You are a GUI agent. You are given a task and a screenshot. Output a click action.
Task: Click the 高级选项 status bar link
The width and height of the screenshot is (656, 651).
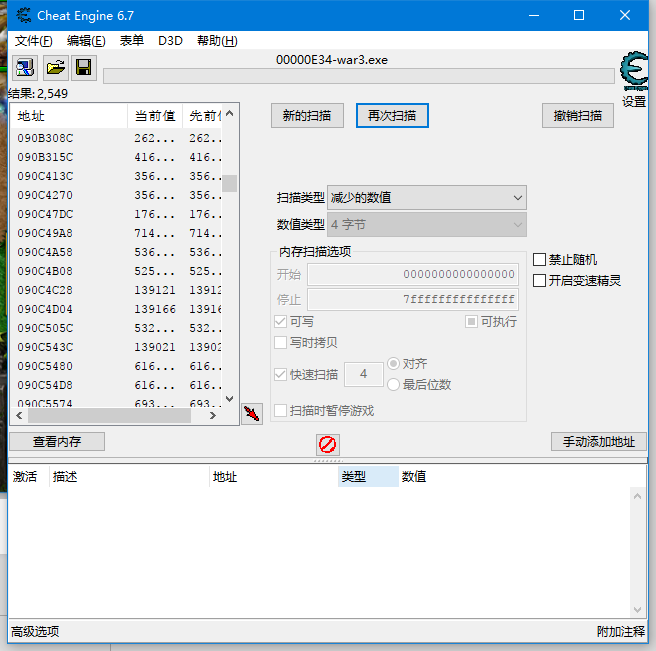35,631
